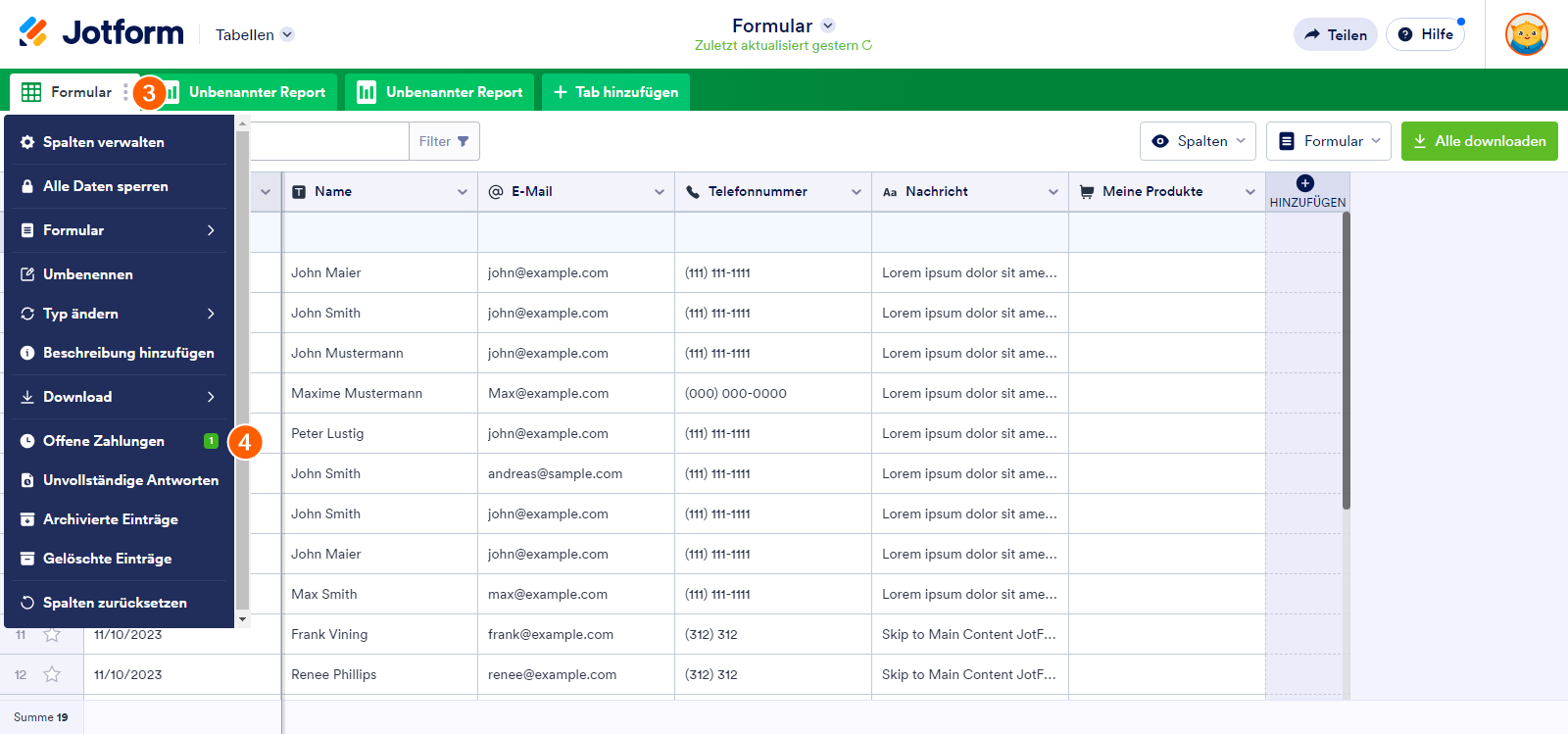This screenshot has height=734, width=1568.
Task: Open the user avatar profile menu
Action: click(1526, 34)
